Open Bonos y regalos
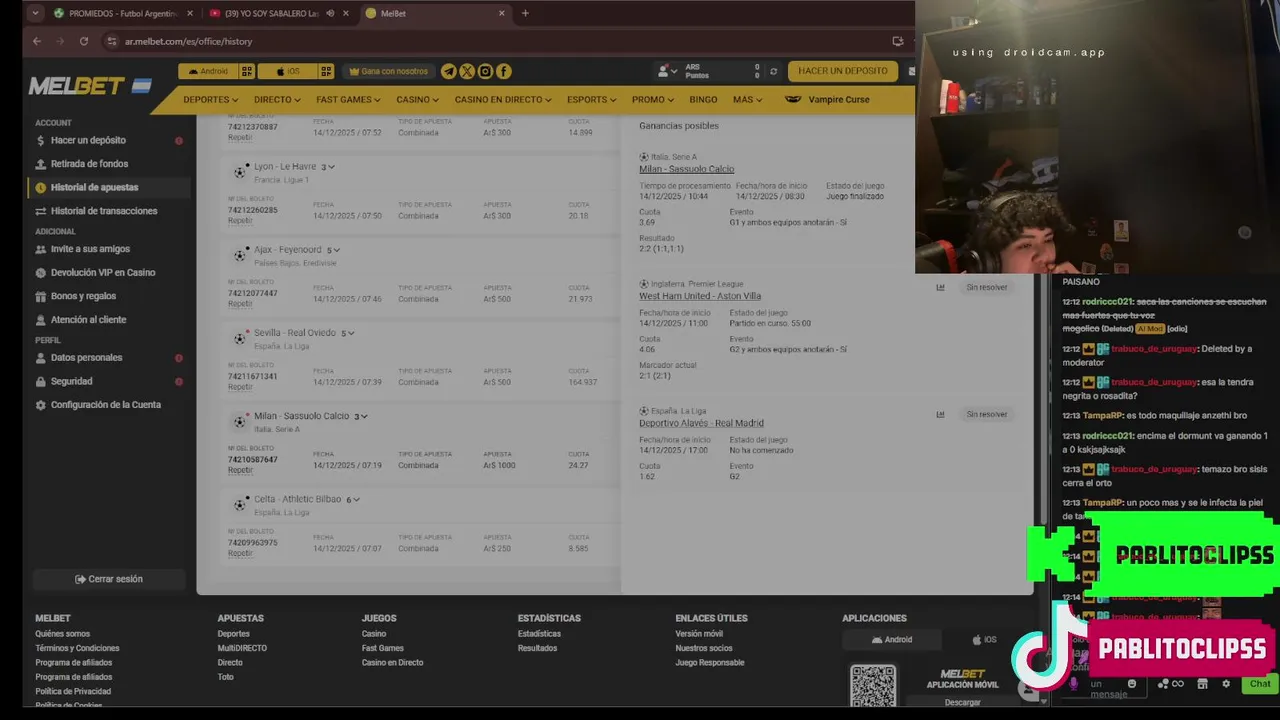 tap(83, 296)
